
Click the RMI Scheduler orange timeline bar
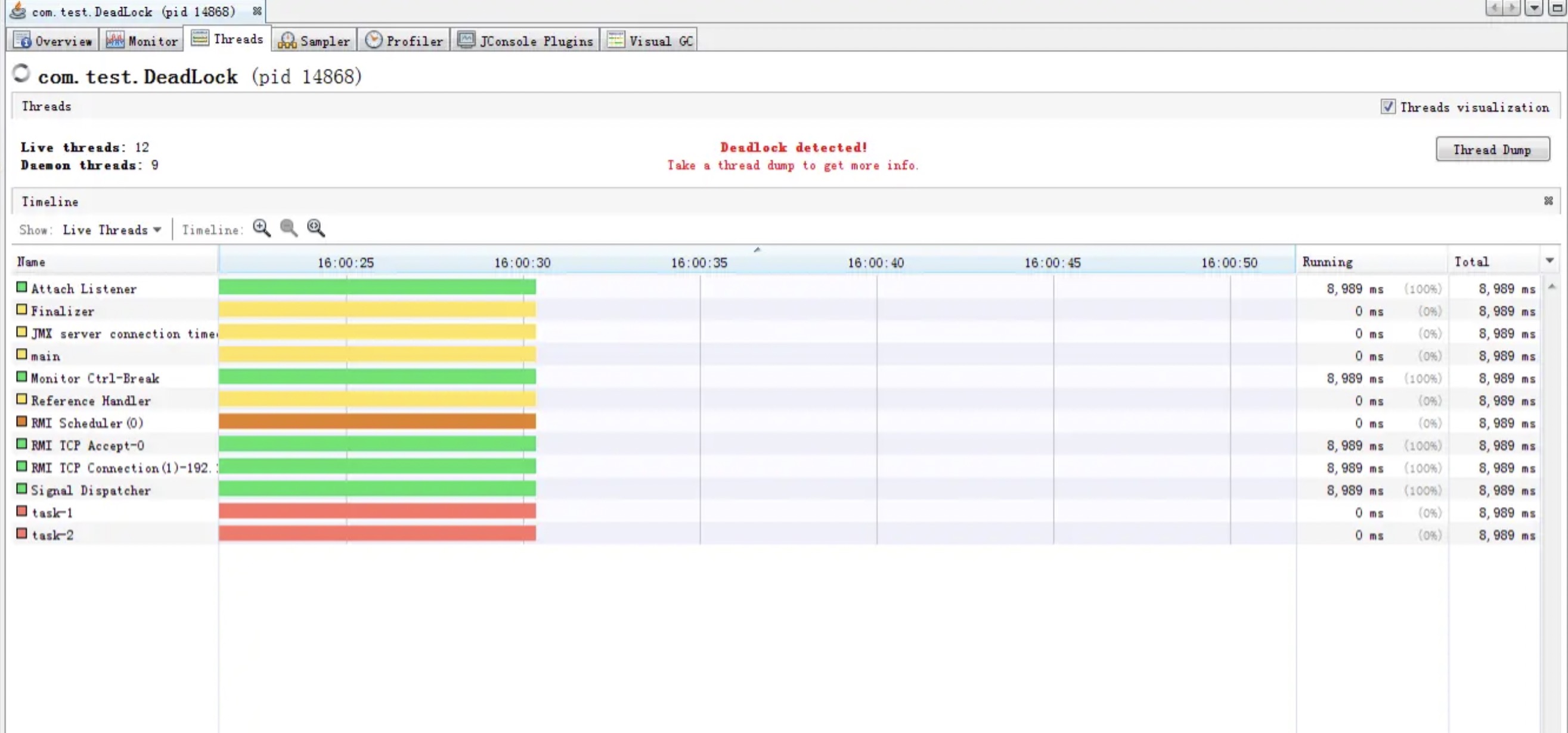pos(377,421)
